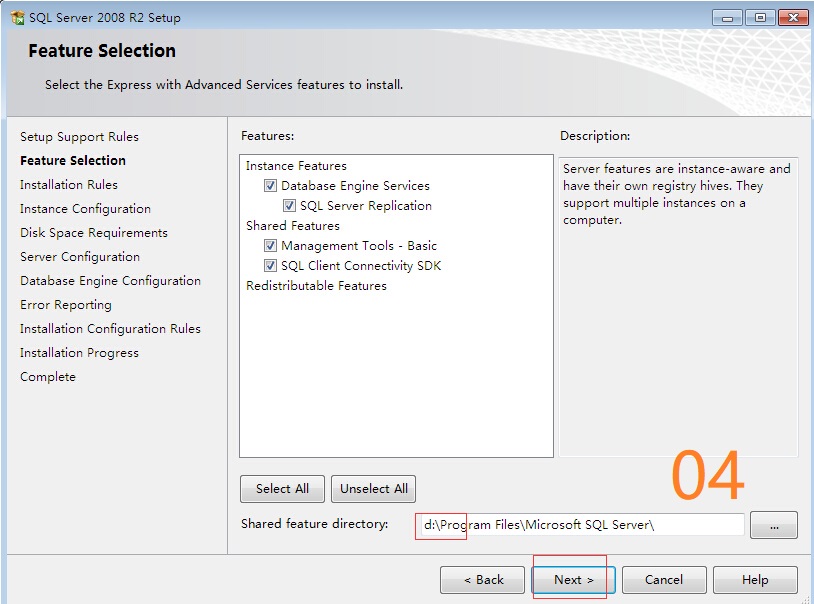Go to the Setup Support Rules step

tap(79, 137)
